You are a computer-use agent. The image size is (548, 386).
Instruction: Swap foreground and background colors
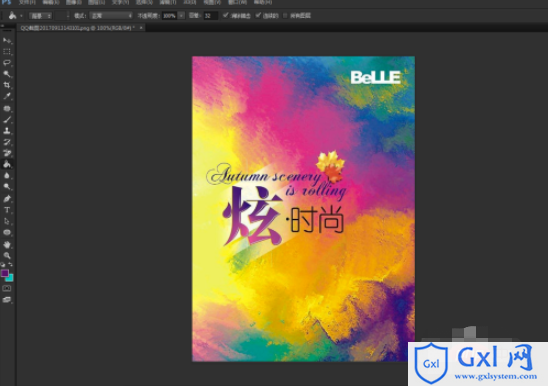(10, 265)
